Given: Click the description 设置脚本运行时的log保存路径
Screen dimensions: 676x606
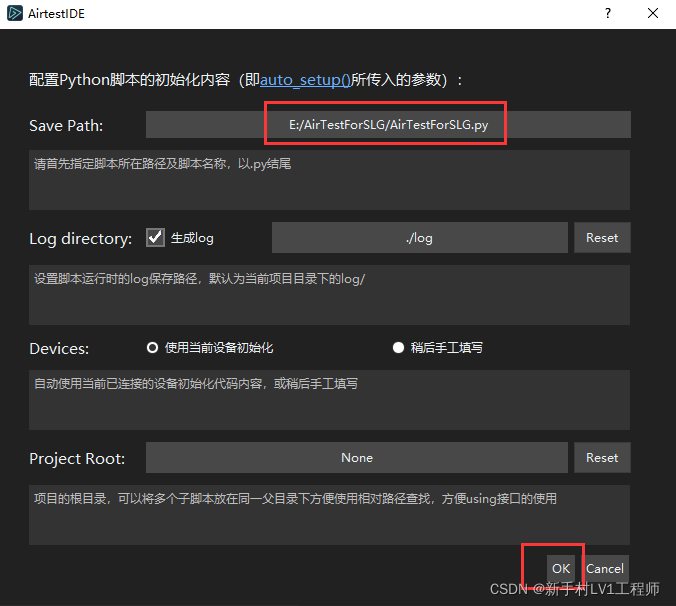Looking at the screenshot, I should pyautogui.click(x=199, y=279).
